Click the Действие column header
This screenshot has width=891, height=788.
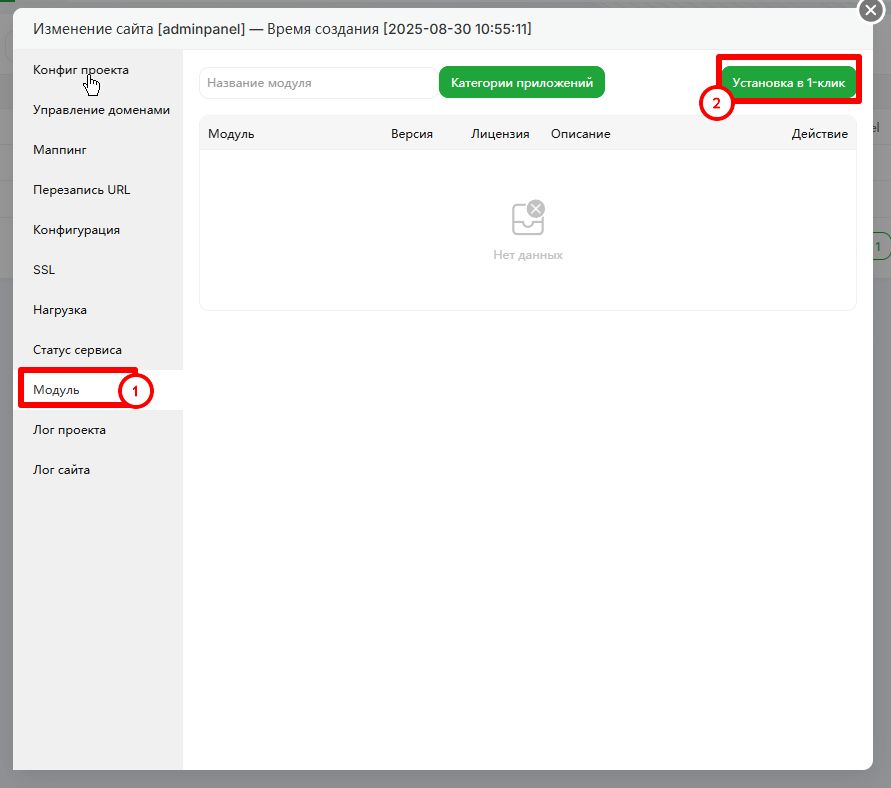tap(819, 134)
